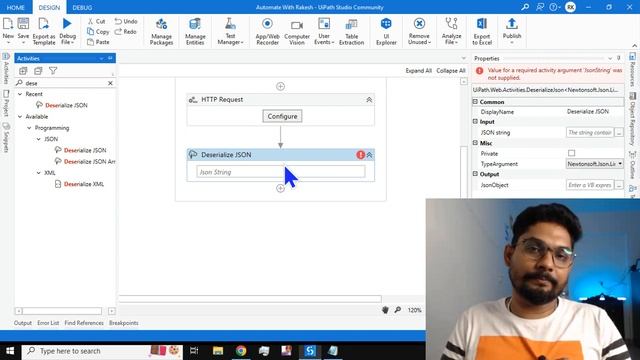Image resolution: width=640 pixels, height=360 pixels.
Task: Click the Windows Start button
Action: tap(10, 351)
